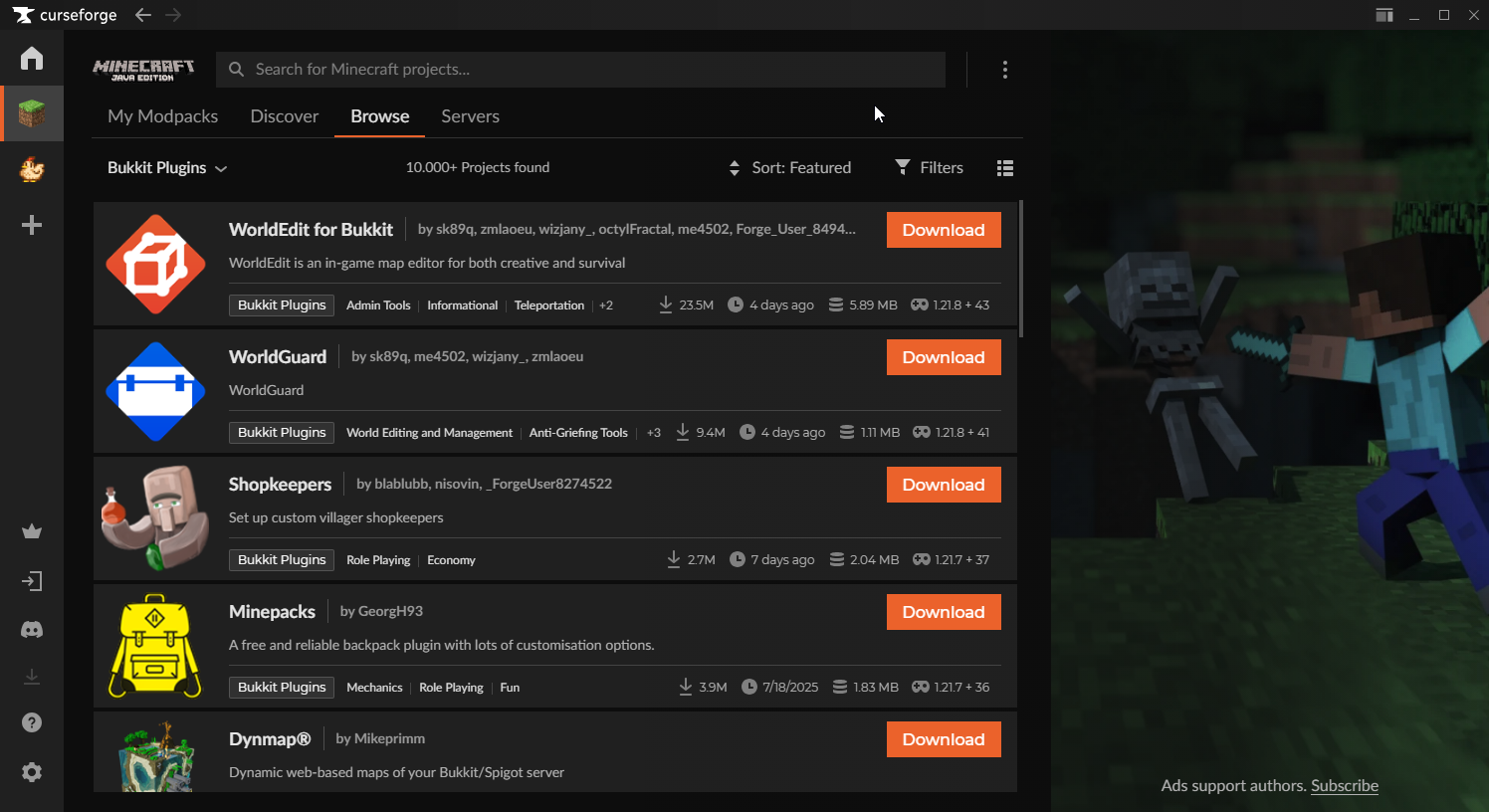
Task: Go back with the left arrow
Action: pyautogui.click(x=143, y=15)
